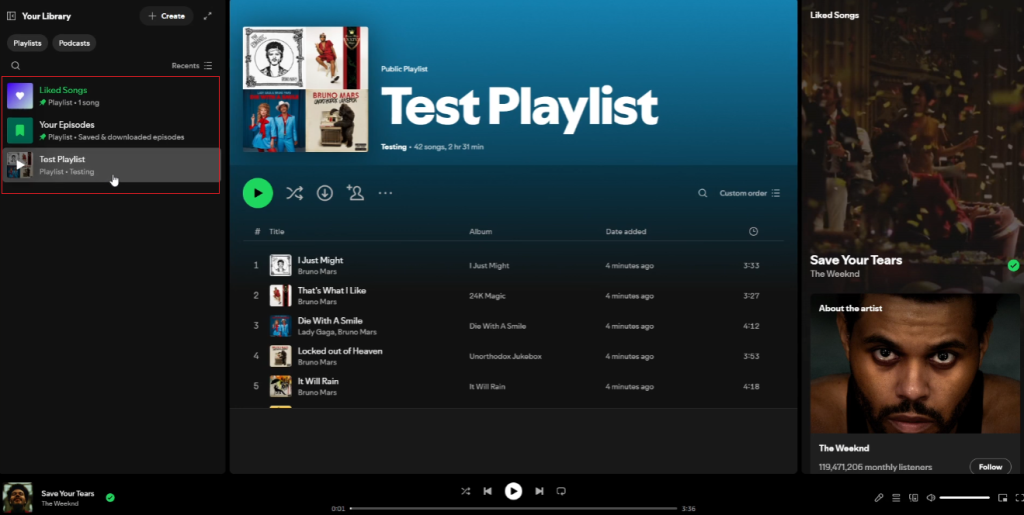Adjust the volume slider

point(965,498)
